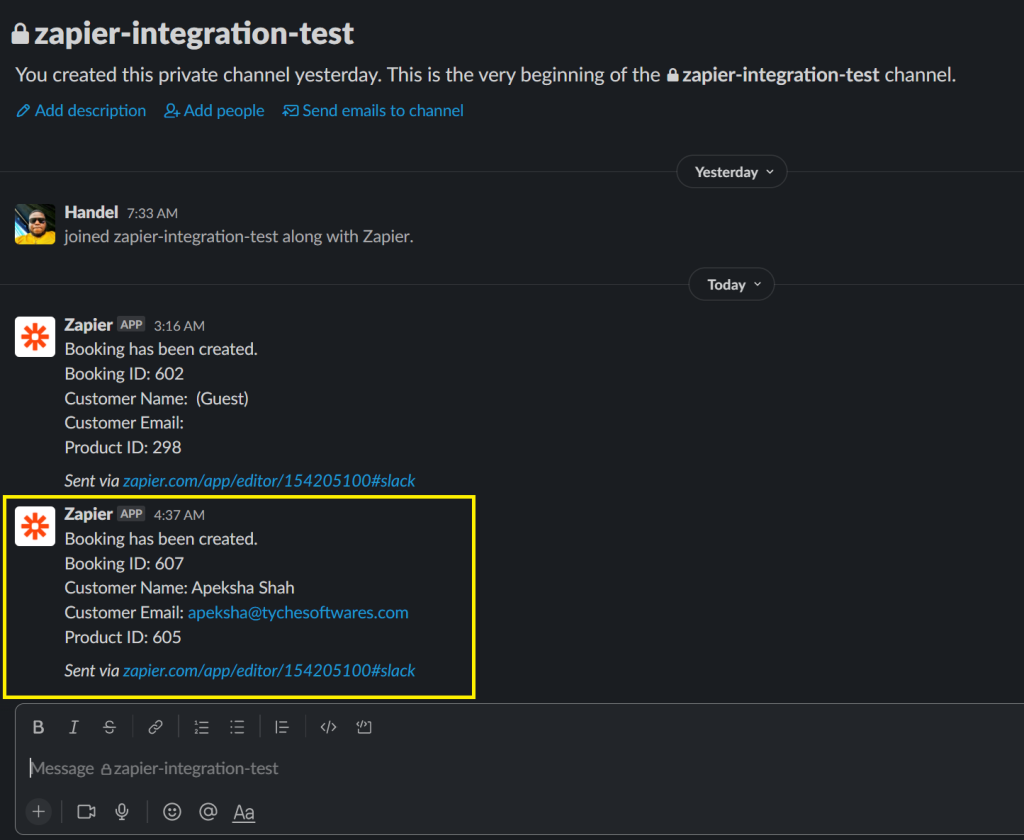Mention someone with the @ icon
This screenshot has width=1024, height=840.
pyautogui.click(x=208, y=812)
